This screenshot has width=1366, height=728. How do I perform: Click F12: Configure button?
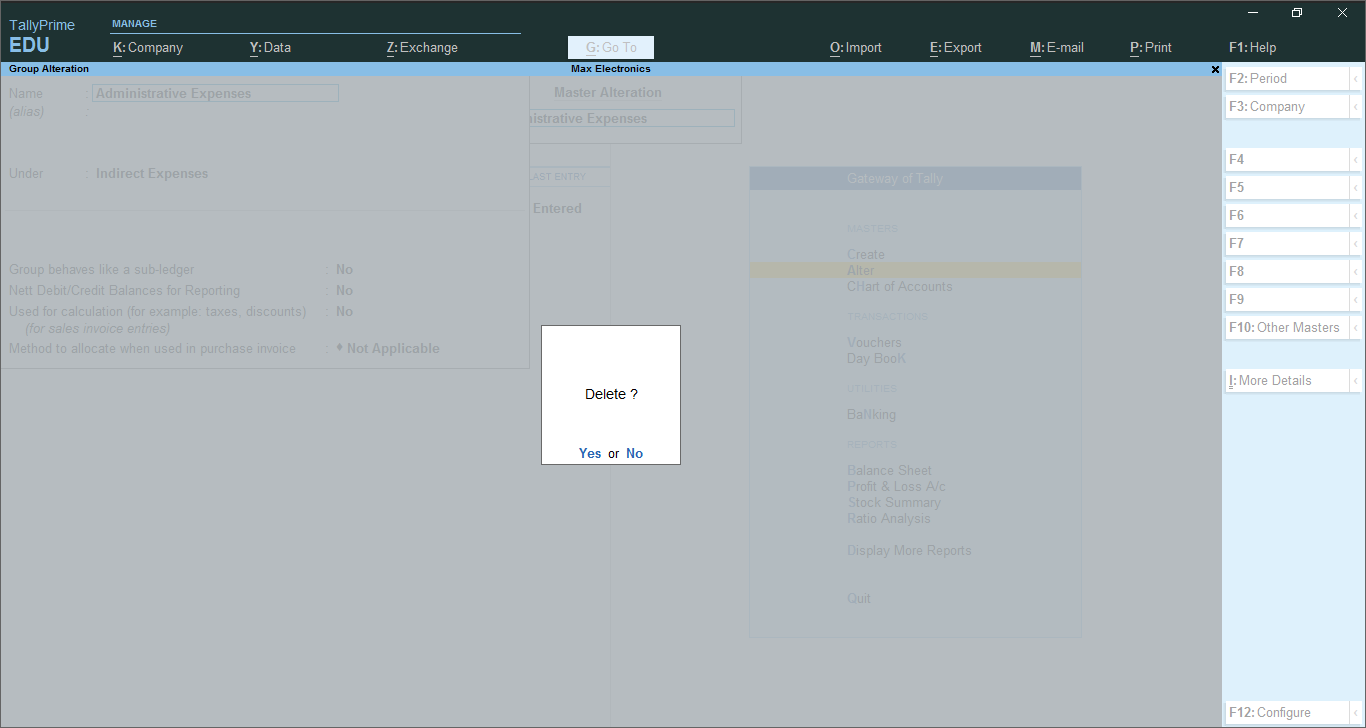(1287, 712)
